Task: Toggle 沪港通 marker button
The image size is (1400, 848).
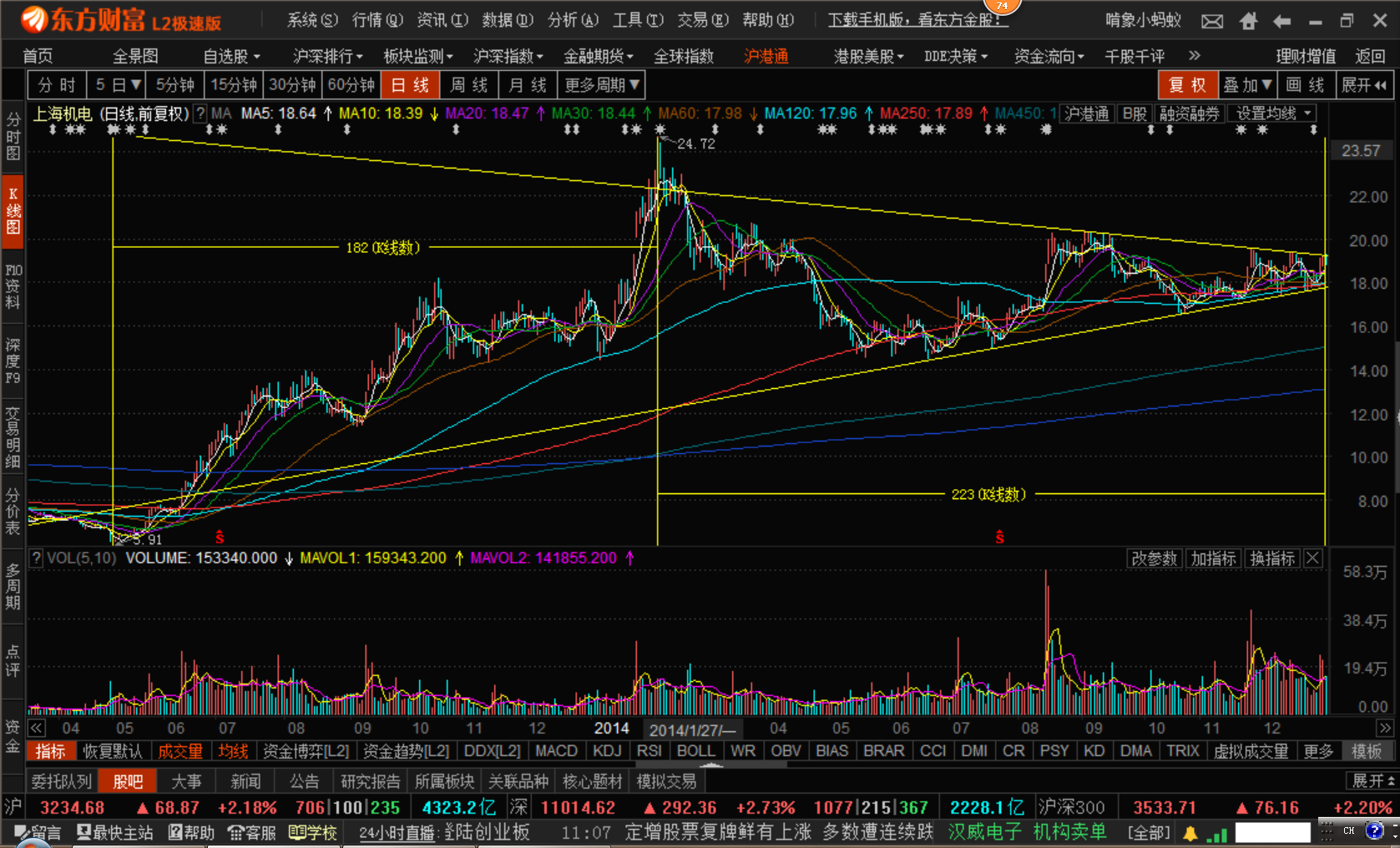Action: (1087, 114)
